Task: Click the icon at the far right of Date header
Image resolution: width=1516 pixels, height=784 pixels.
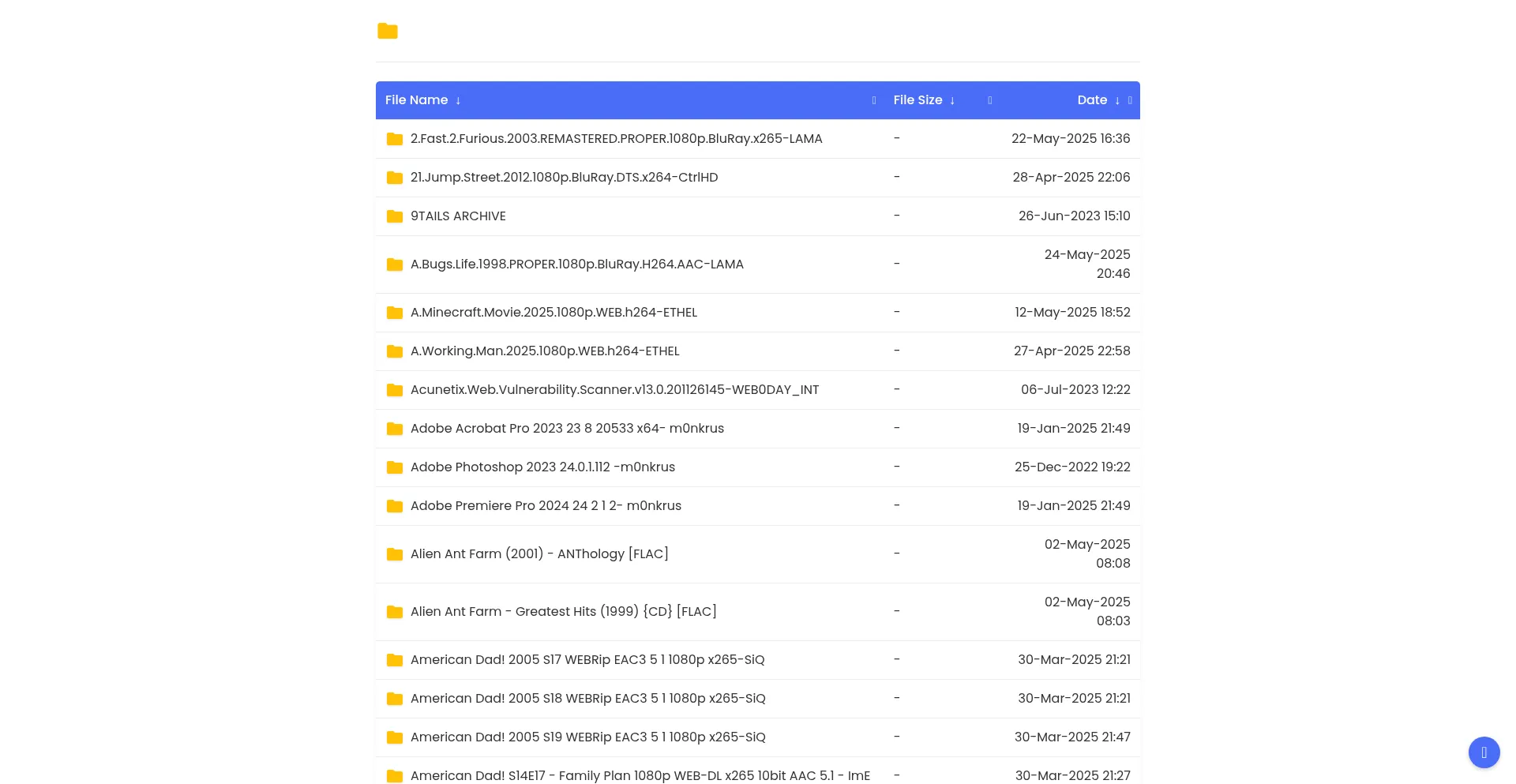Action: (x=1130, y=100)
